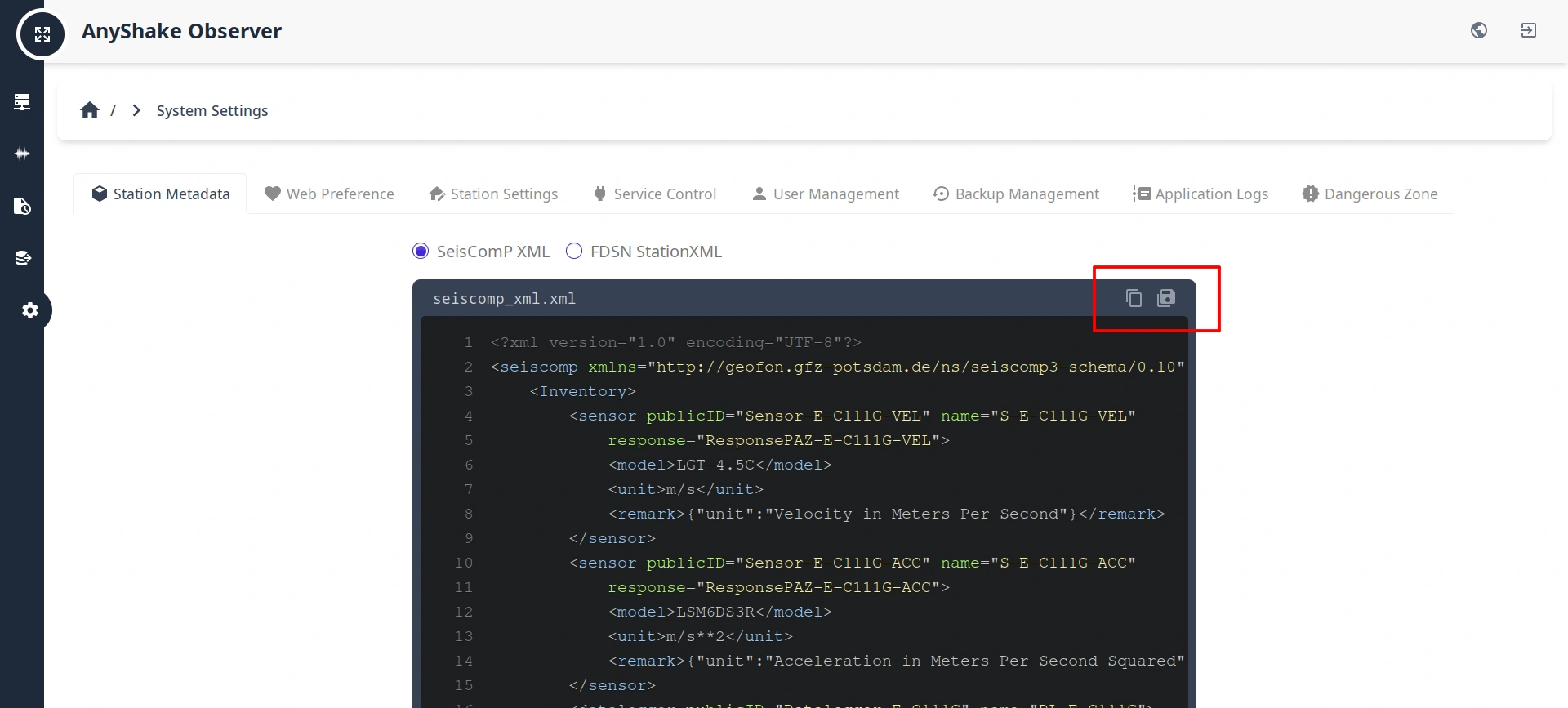
Task: Click the Acceleration in Meters remark line
Action: (x=896, y=661)
